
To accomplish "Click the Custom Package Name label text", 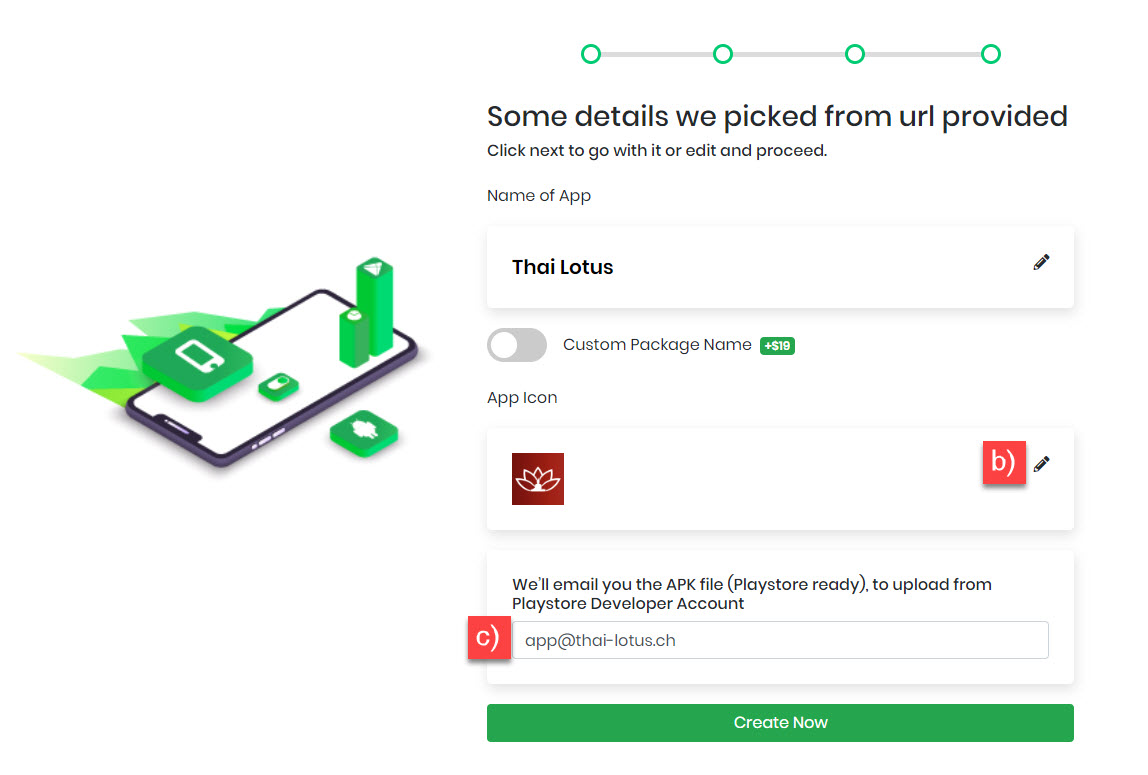I will (657, 345).
